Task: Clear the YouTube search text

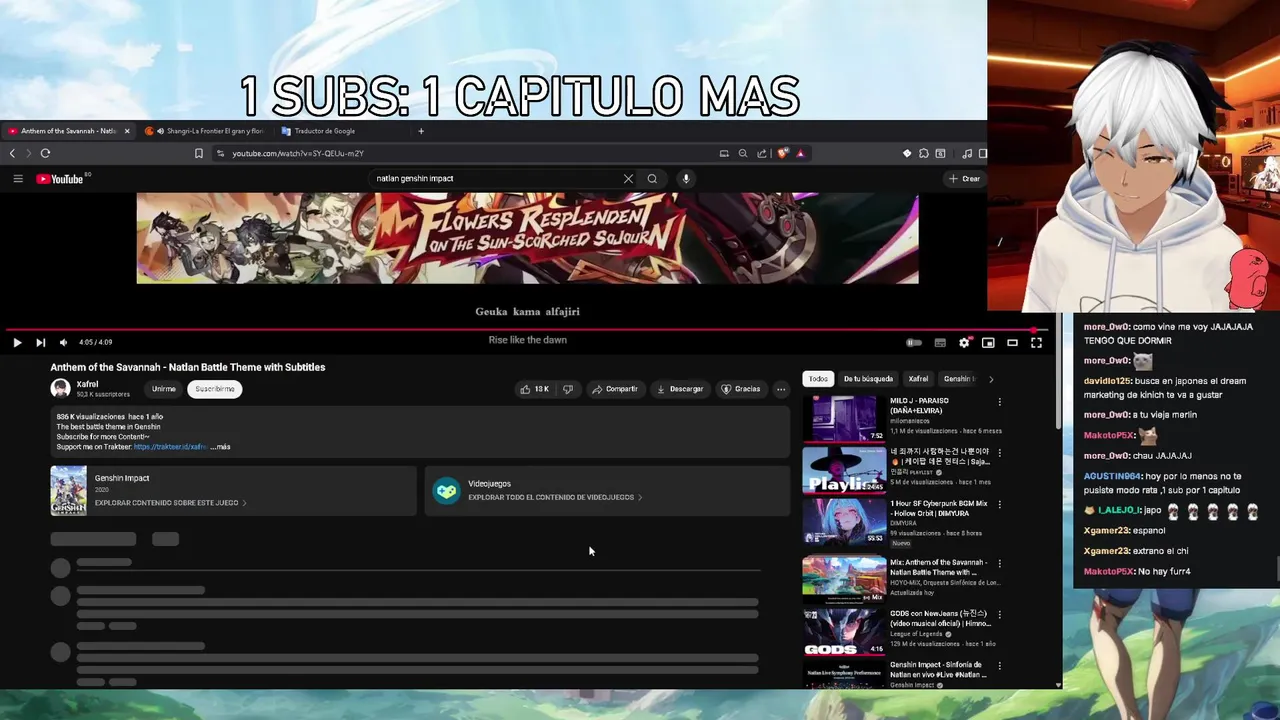Action: tap(628, 178)
